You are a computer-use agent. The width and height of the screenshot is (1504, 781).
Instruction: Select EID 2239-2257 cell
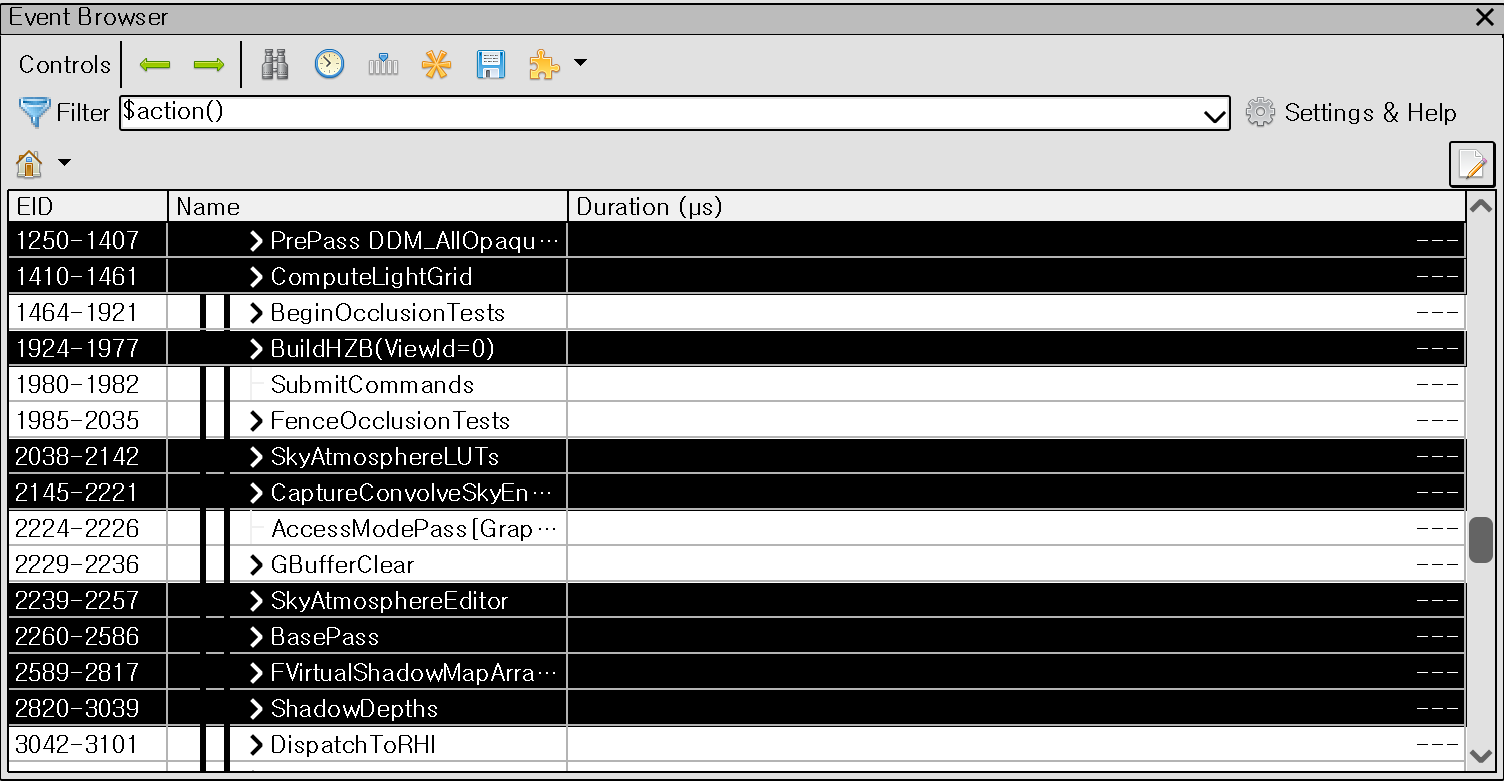(88, 601)
